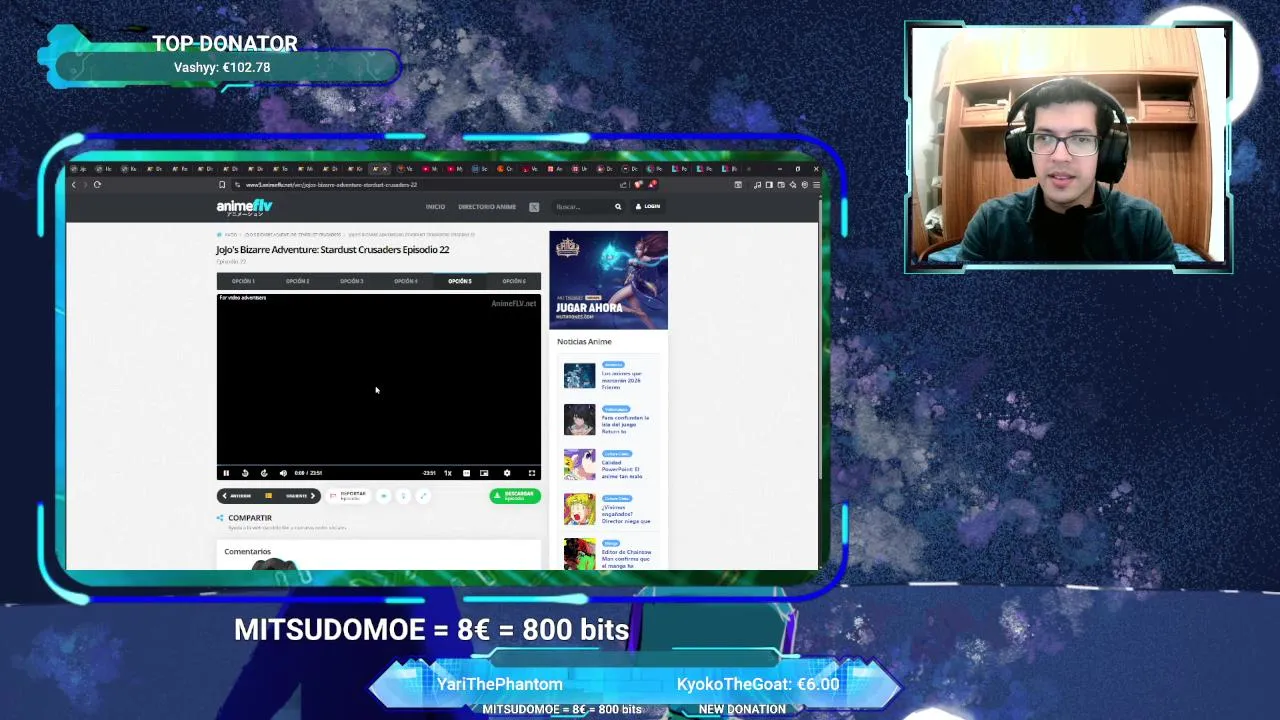Open the browser main menu icon
This screenshot has width=1280, height=720.
coord(816,185)
